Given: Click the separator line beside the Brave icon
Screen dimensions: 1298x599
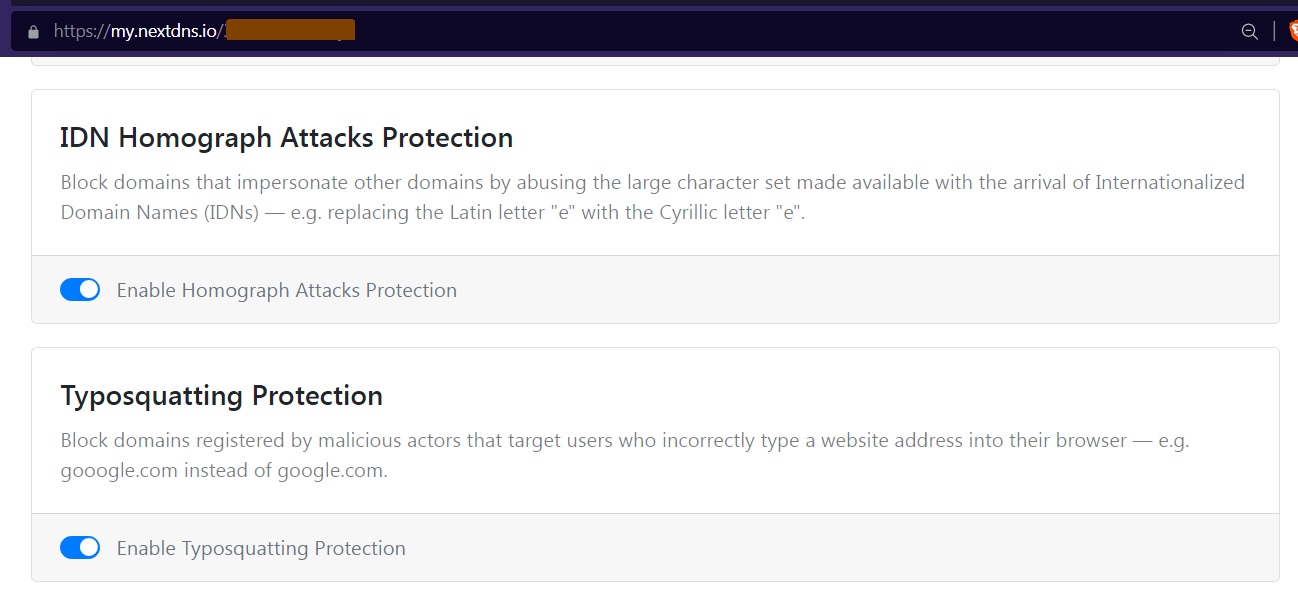Looking at the screenshot, I should tap(1273, 31).
